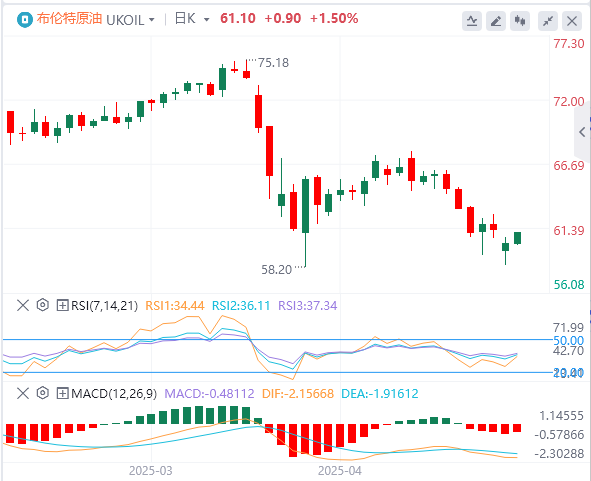The width and height of the screenshot is (591, 481).
Task: Remove the MACD indicator with X
Action: coord(23,393)
